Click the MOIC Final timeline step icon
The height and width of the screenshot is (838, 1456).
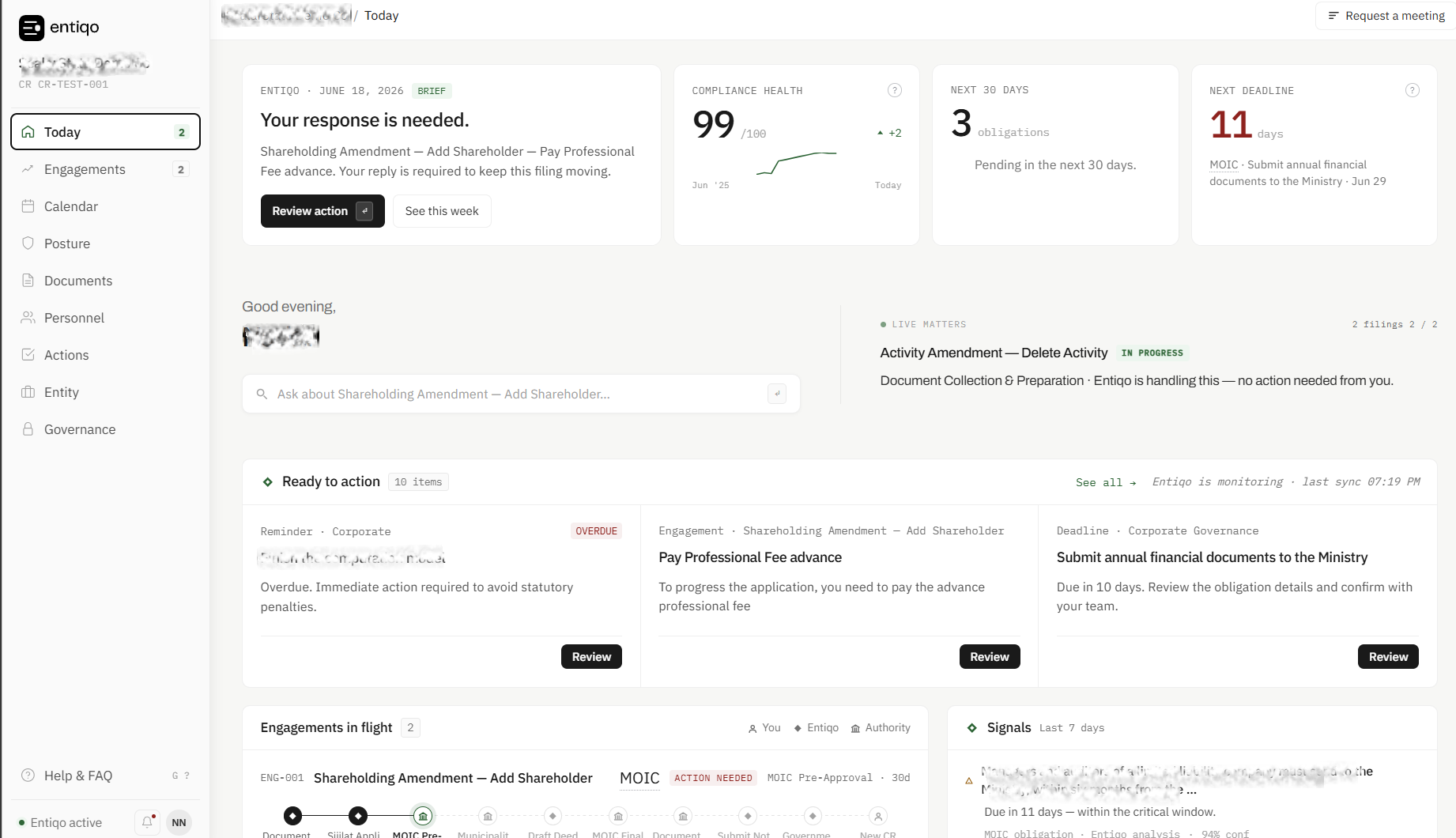click(618, 815)
